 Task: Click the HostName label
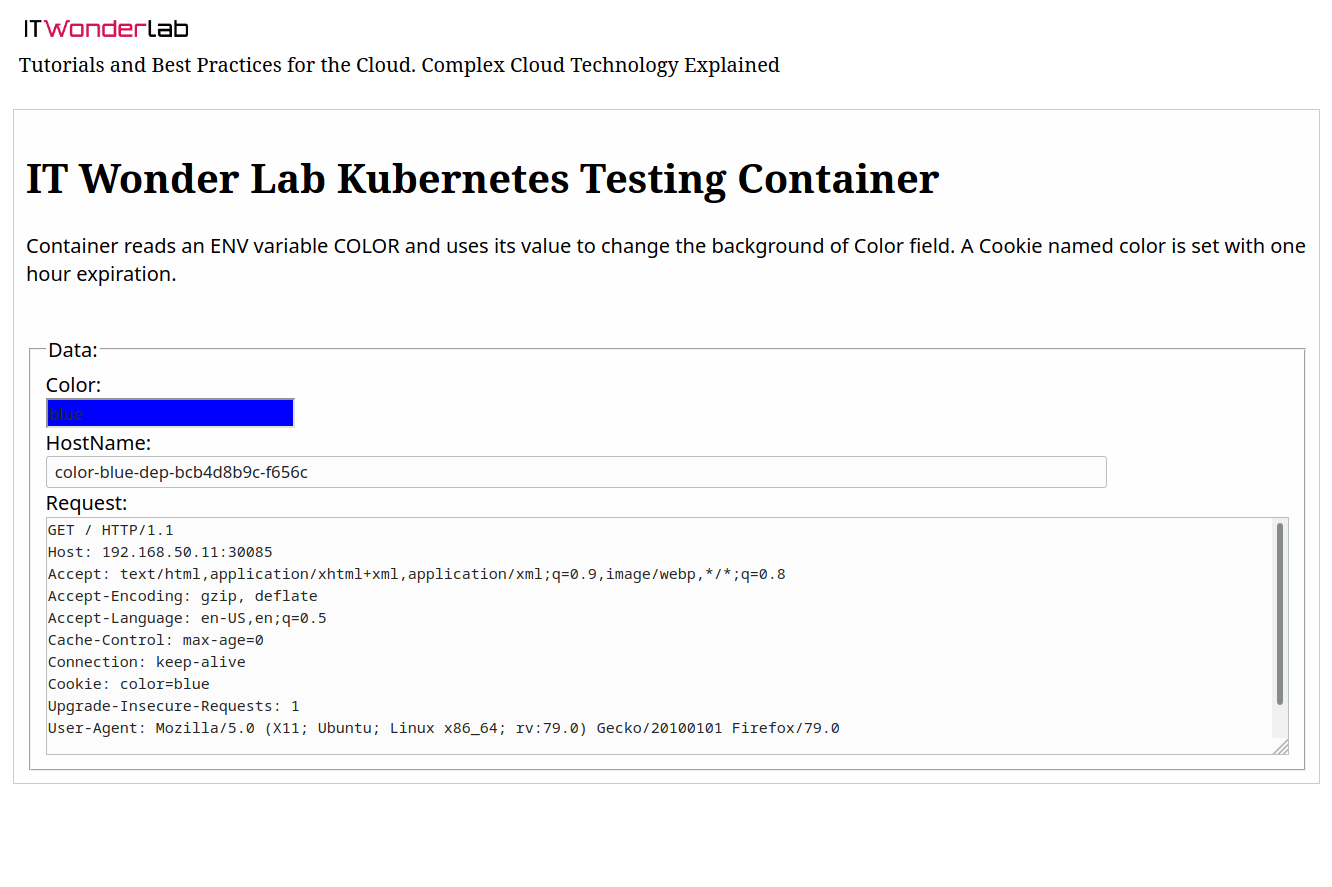(98, 443)
